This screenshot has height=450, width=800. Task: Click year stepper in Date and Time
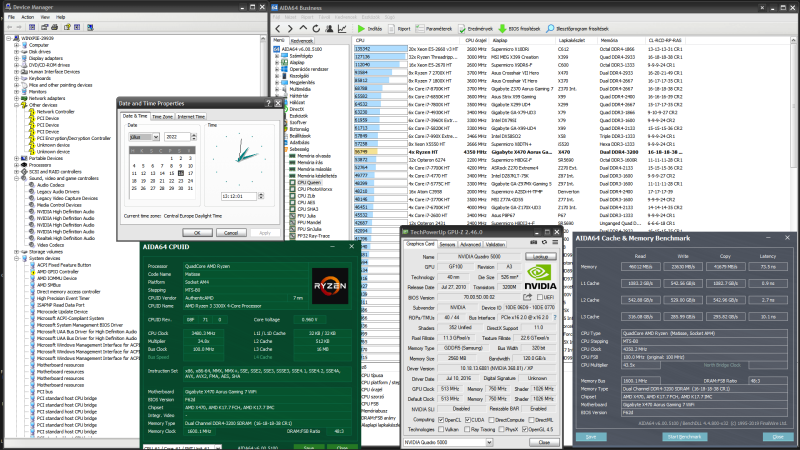point(193,137)
